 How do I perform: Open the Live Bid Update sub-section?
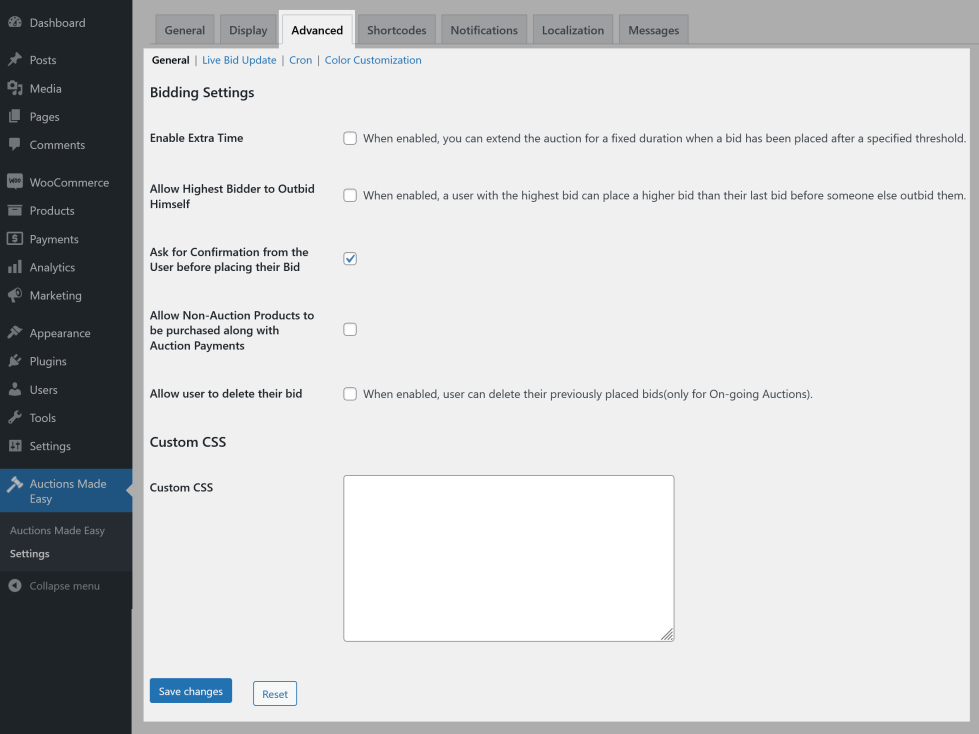point(239,60)
